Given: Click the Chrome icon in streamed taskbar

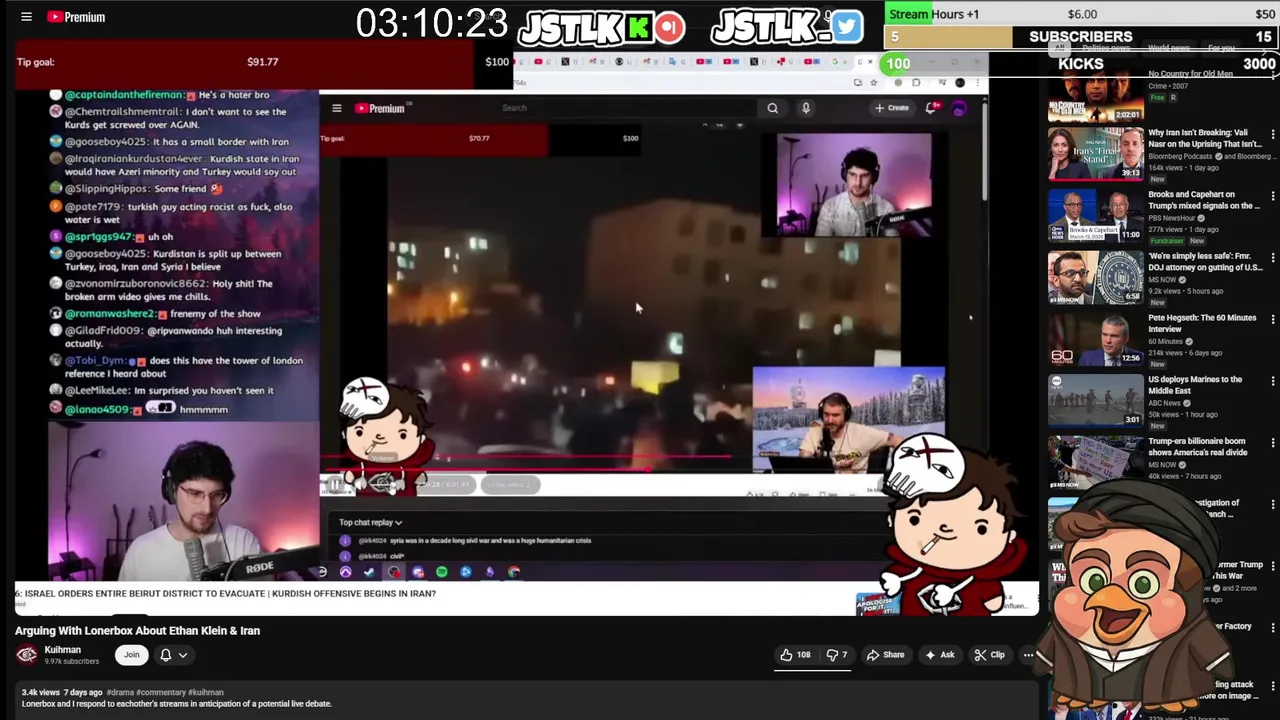Looking at the screenshot, I should (x=514, y=572).
